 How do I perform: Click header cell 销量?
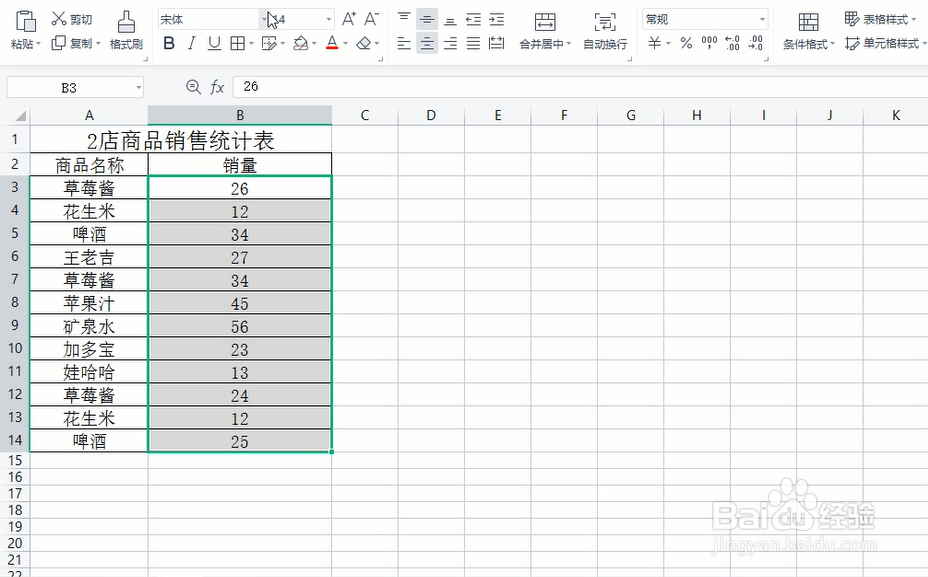coord(240,165)
